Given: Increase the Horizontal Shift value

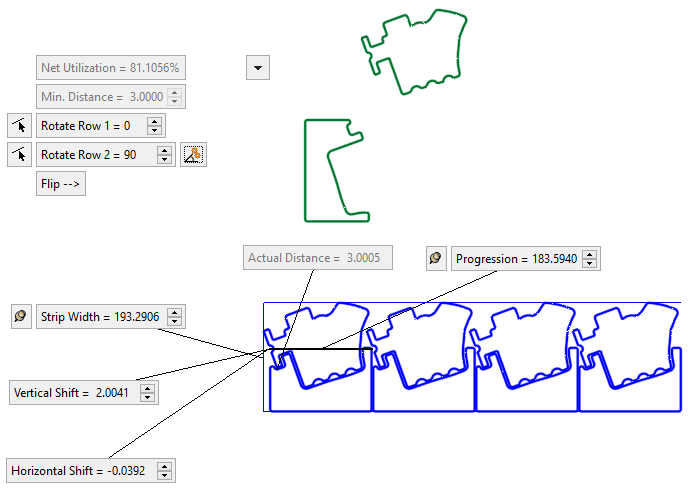Looking at the screenshot, I should [x=165, y=467].
